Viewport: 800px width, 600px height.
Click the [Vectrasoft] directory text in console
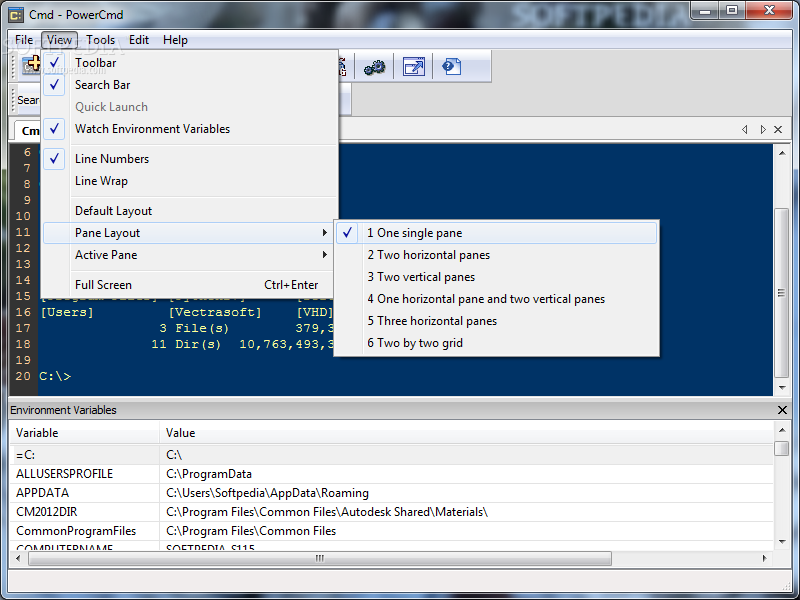click(x=215, y=312)
